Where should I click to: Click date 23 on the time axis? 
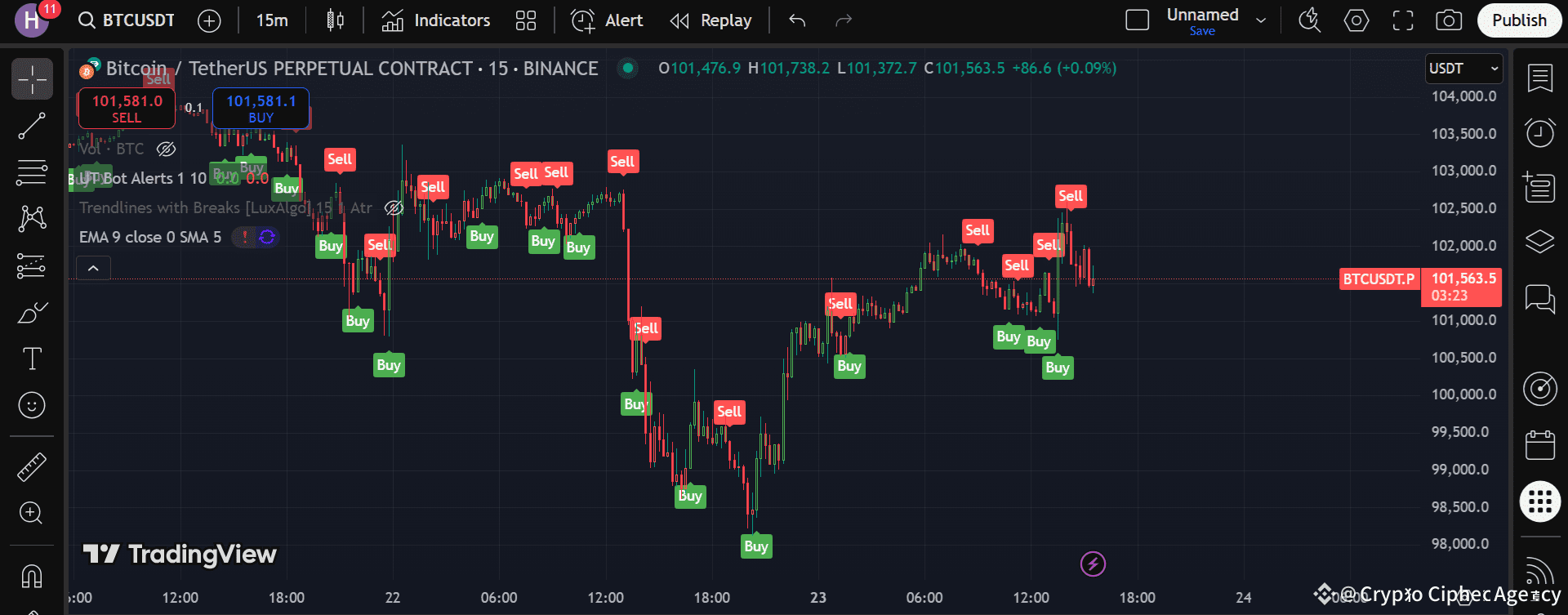(x=818, y=598)
